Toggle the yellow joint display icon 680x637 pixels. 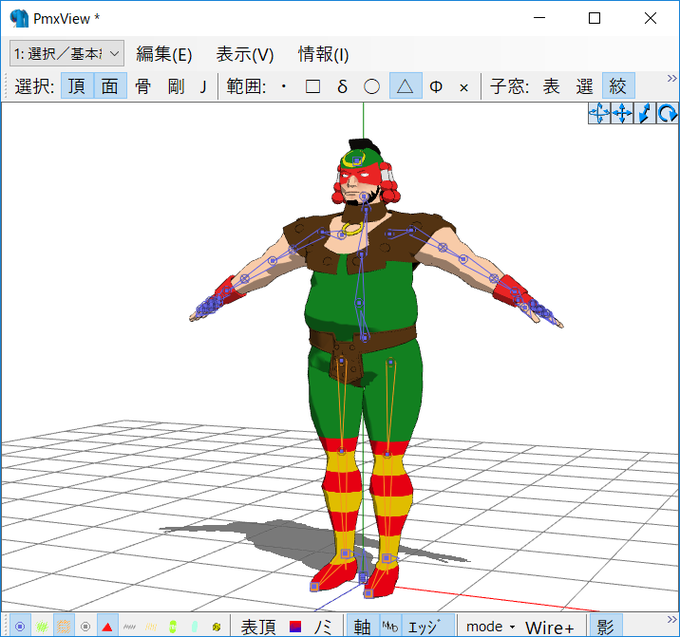tap(216, 626)
